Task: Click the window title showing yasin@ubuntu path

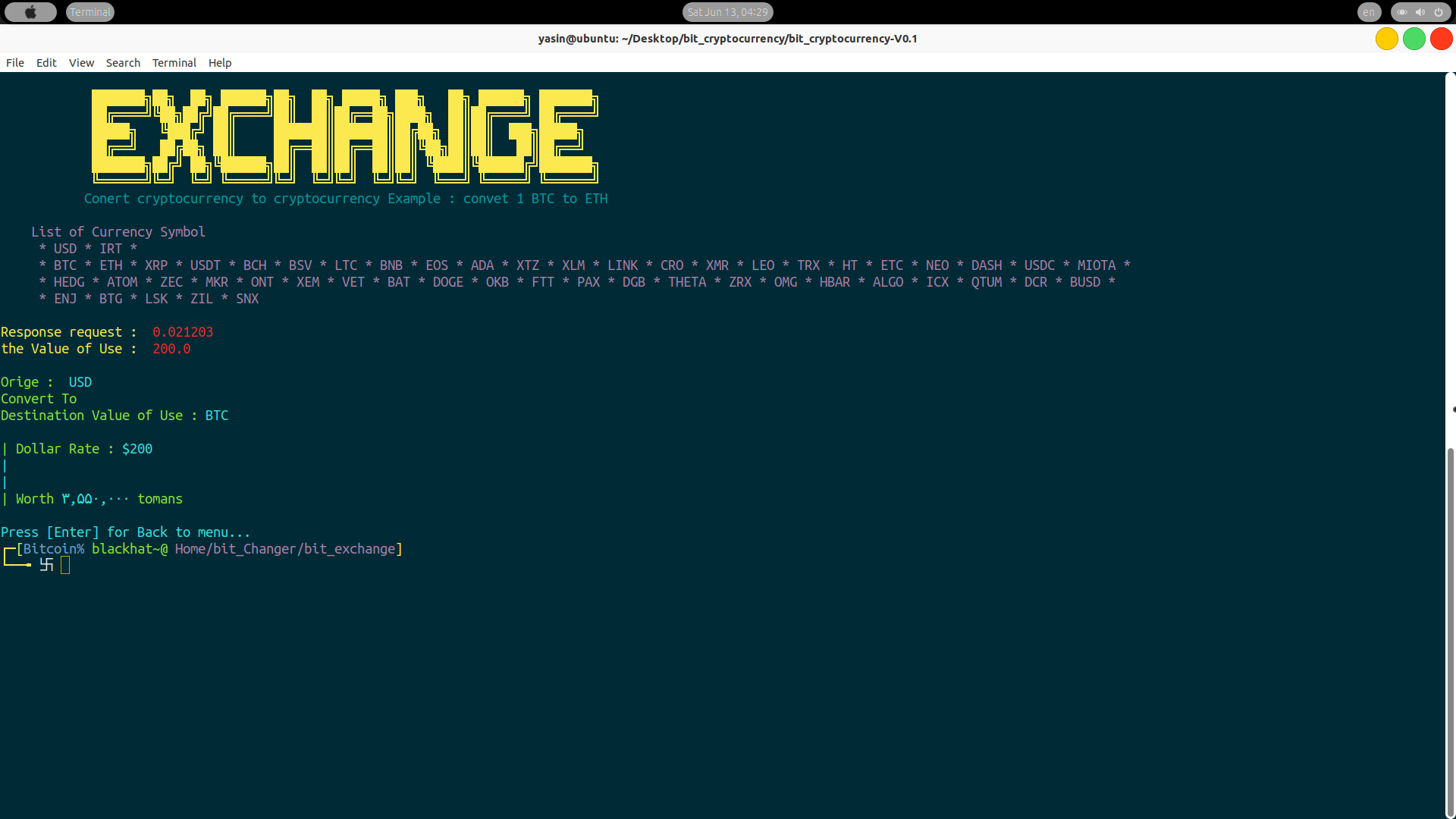Action: (727, 39)
